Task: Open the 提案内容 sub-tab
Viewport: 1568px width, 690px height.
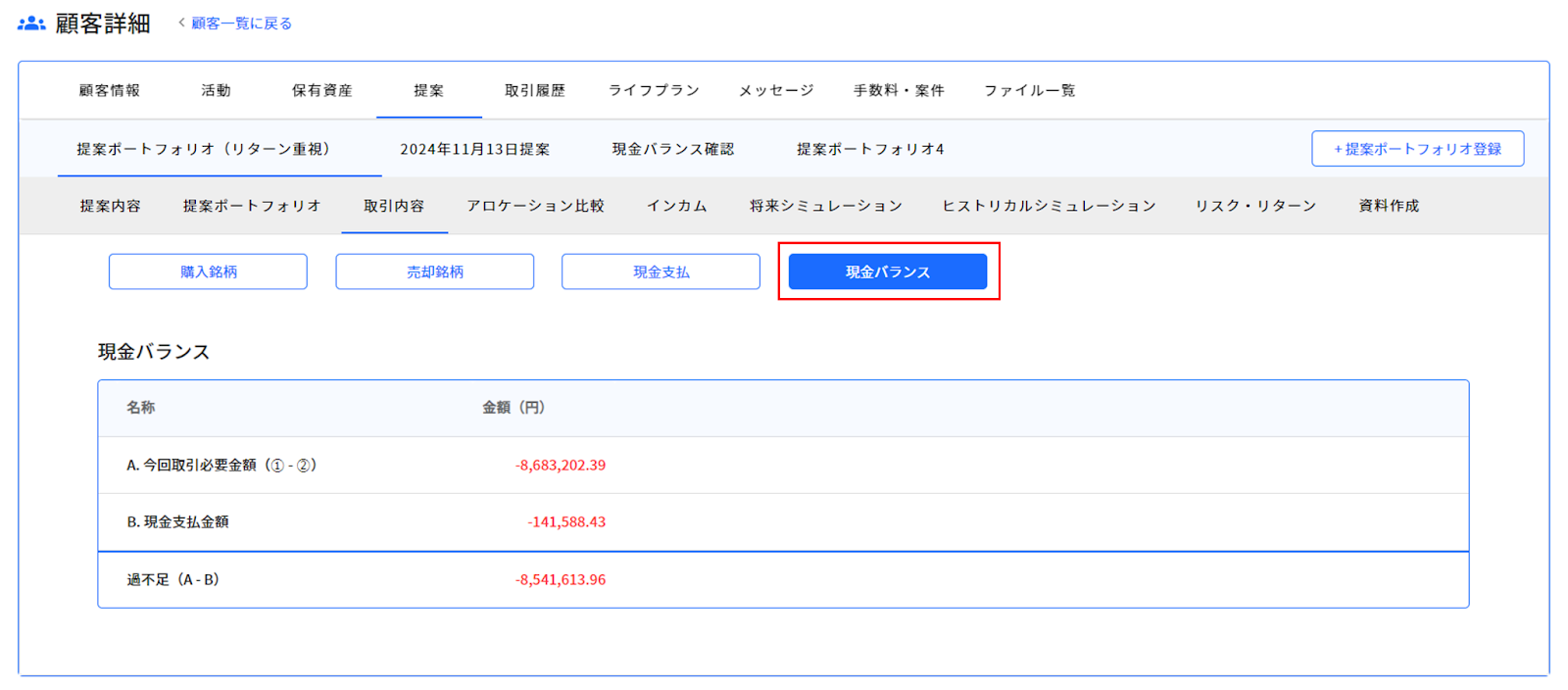Action: point(111,206)
